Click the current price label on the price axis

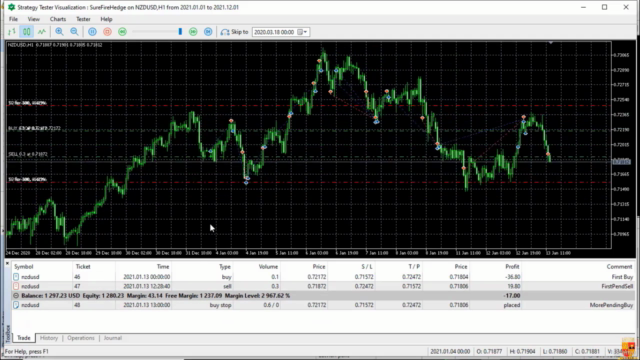pyautogui.click(x=621, y=162)
